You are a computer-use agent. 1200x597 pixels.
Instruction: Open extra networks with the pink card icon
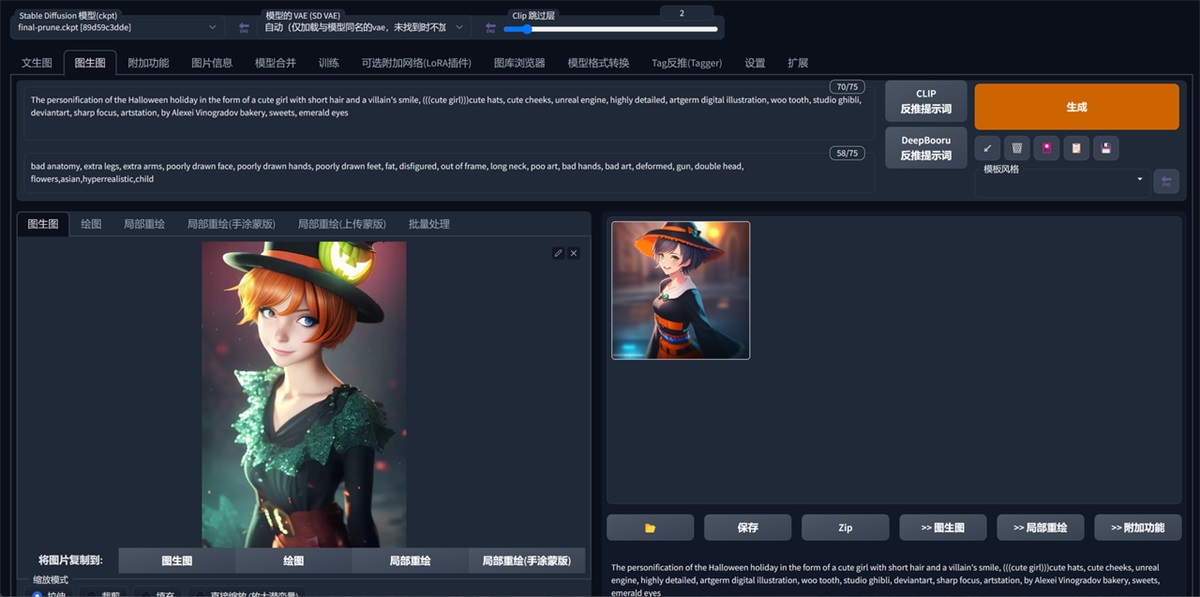(1046, 147)
